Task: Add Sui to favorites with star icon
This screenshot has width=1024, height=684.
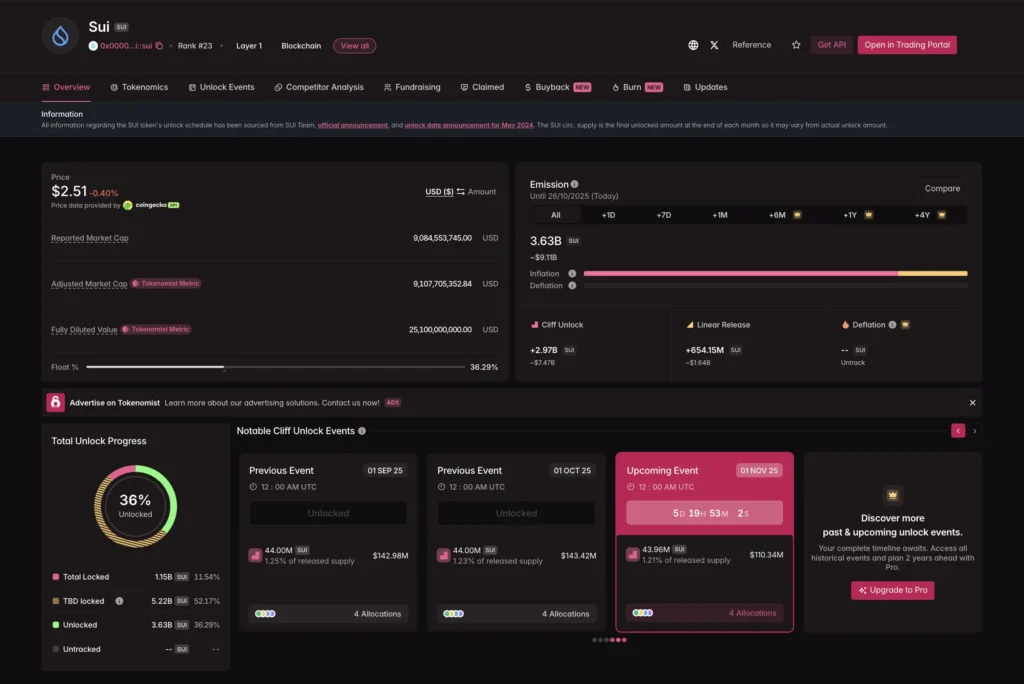Action: coord(796,45)
